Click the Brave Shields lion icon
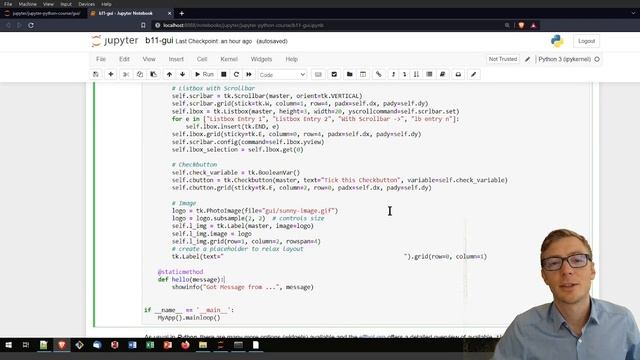 click(521, 25)
